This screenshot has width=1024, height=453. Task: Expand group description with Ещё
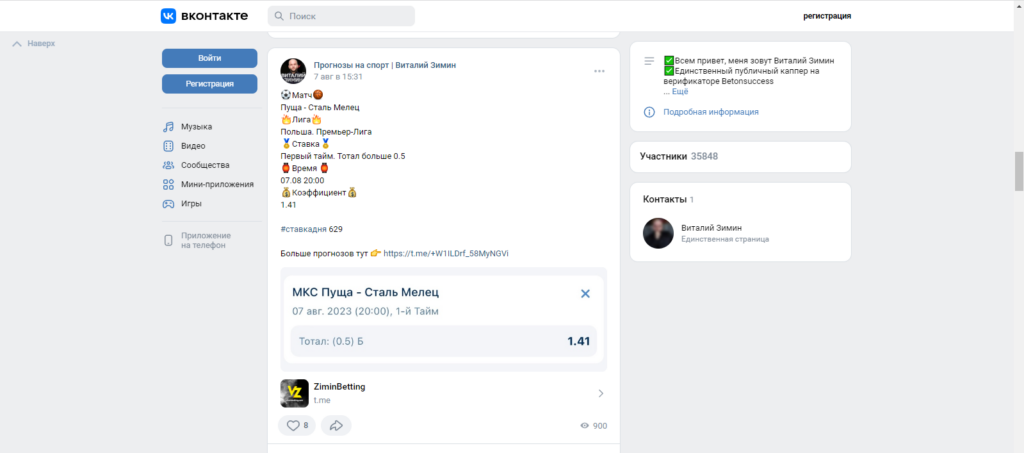click(679, 92)
